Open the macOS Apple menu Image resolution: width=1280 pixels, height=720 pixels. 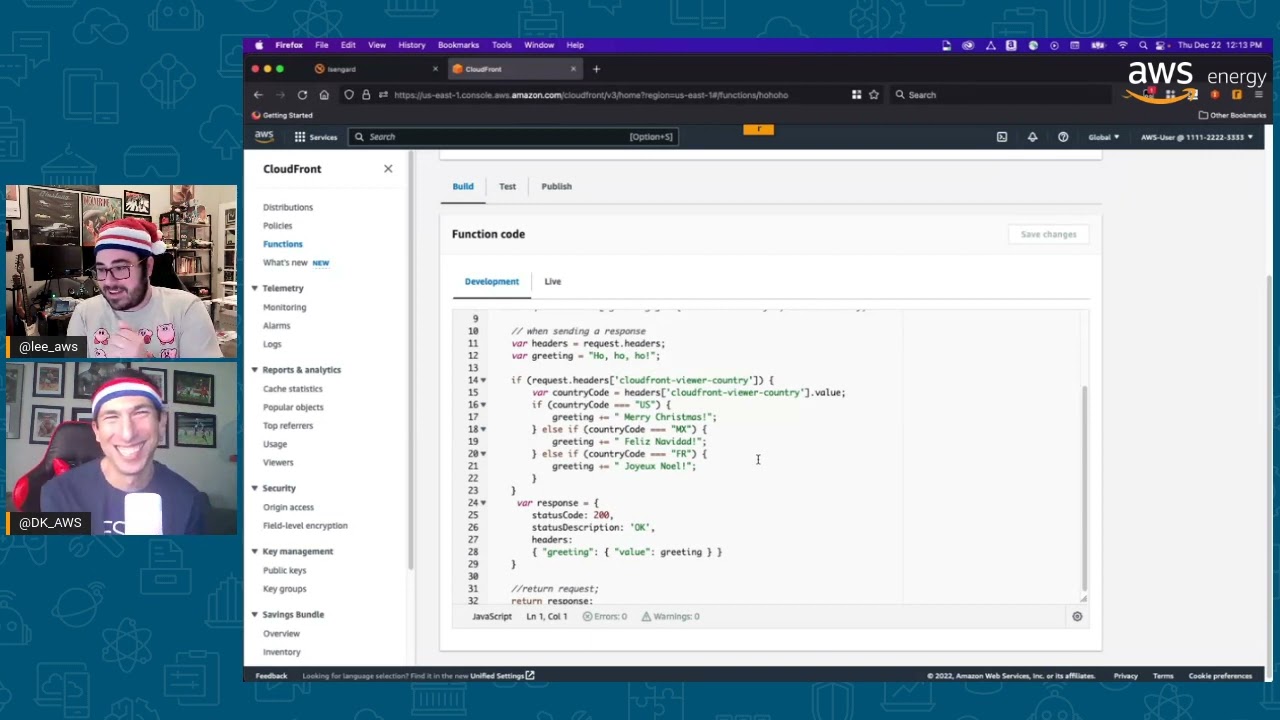tap(259, 45)
